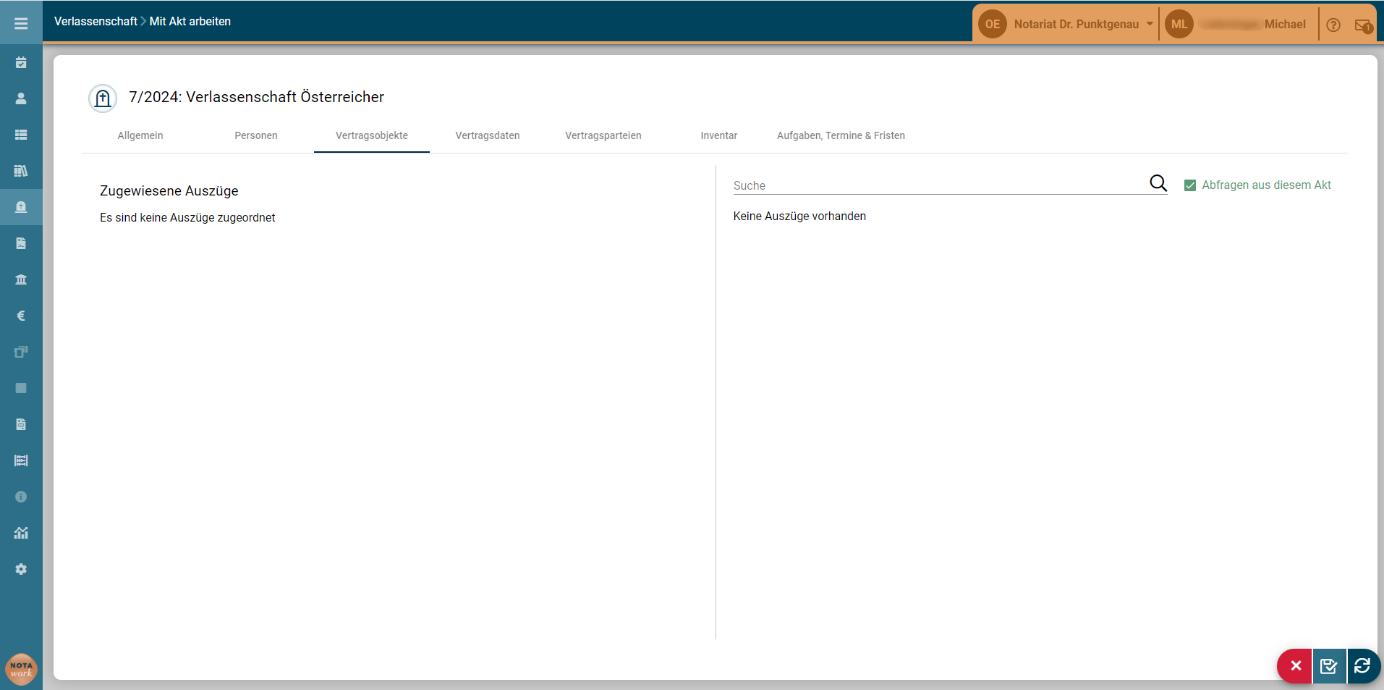This screenshot has width=1384, height=690.
Task: Switch to the Allgemein tab
Action: click(x=140, y=135)
